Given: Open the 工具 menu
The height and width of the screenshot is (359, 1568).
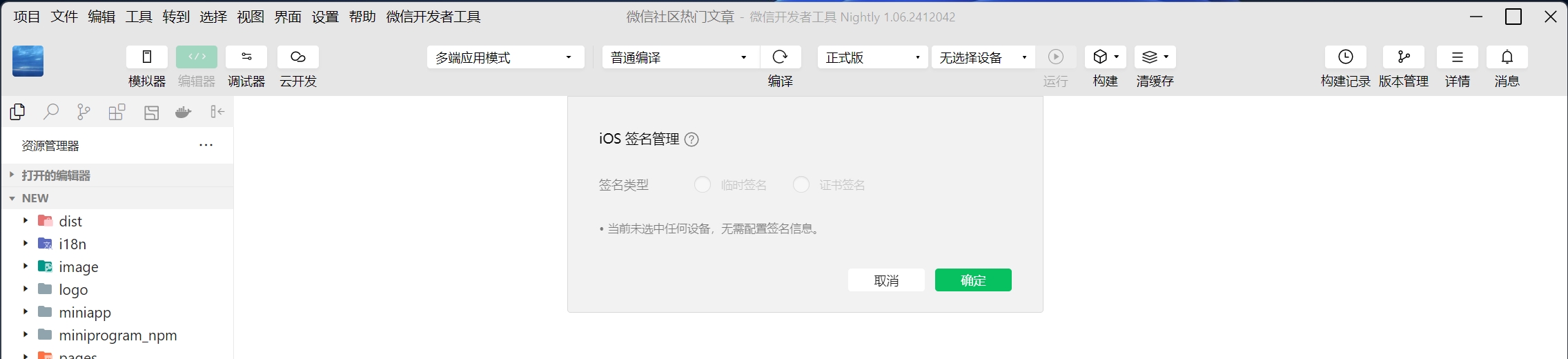Looking at the screenshot, I should tap(139, 17).
